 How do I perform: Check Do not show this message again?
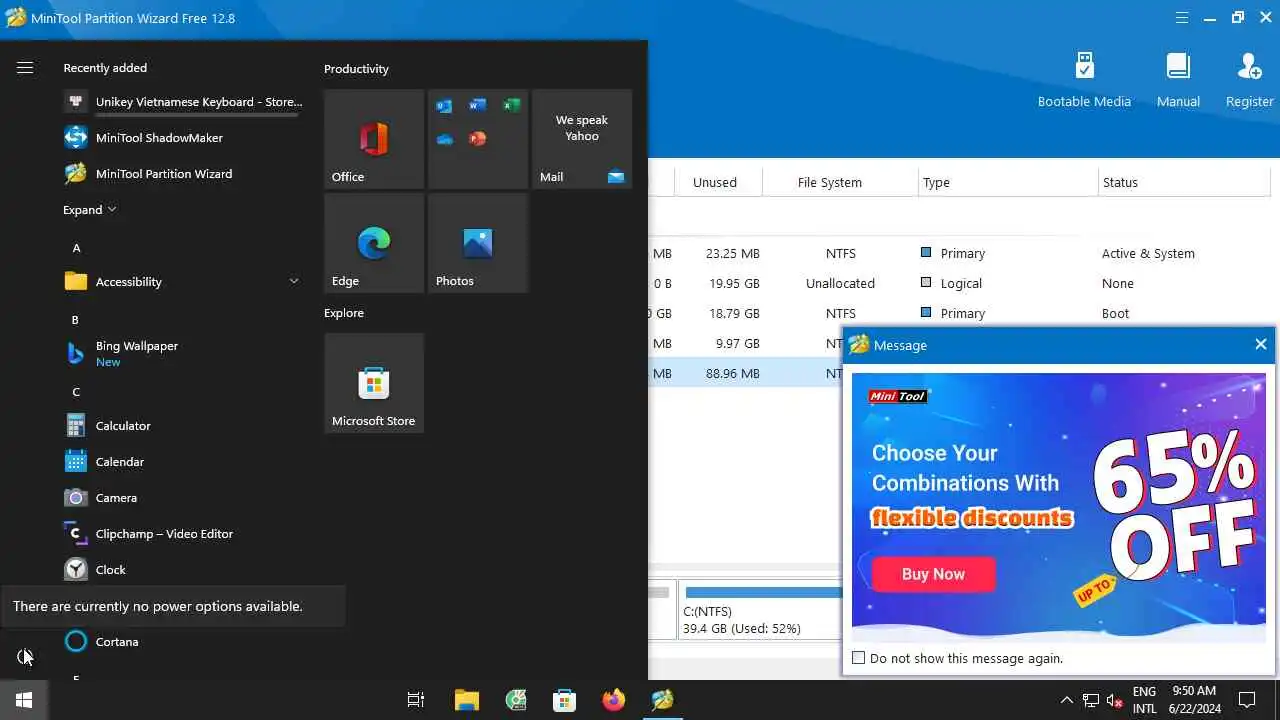(x=858, y=658)
